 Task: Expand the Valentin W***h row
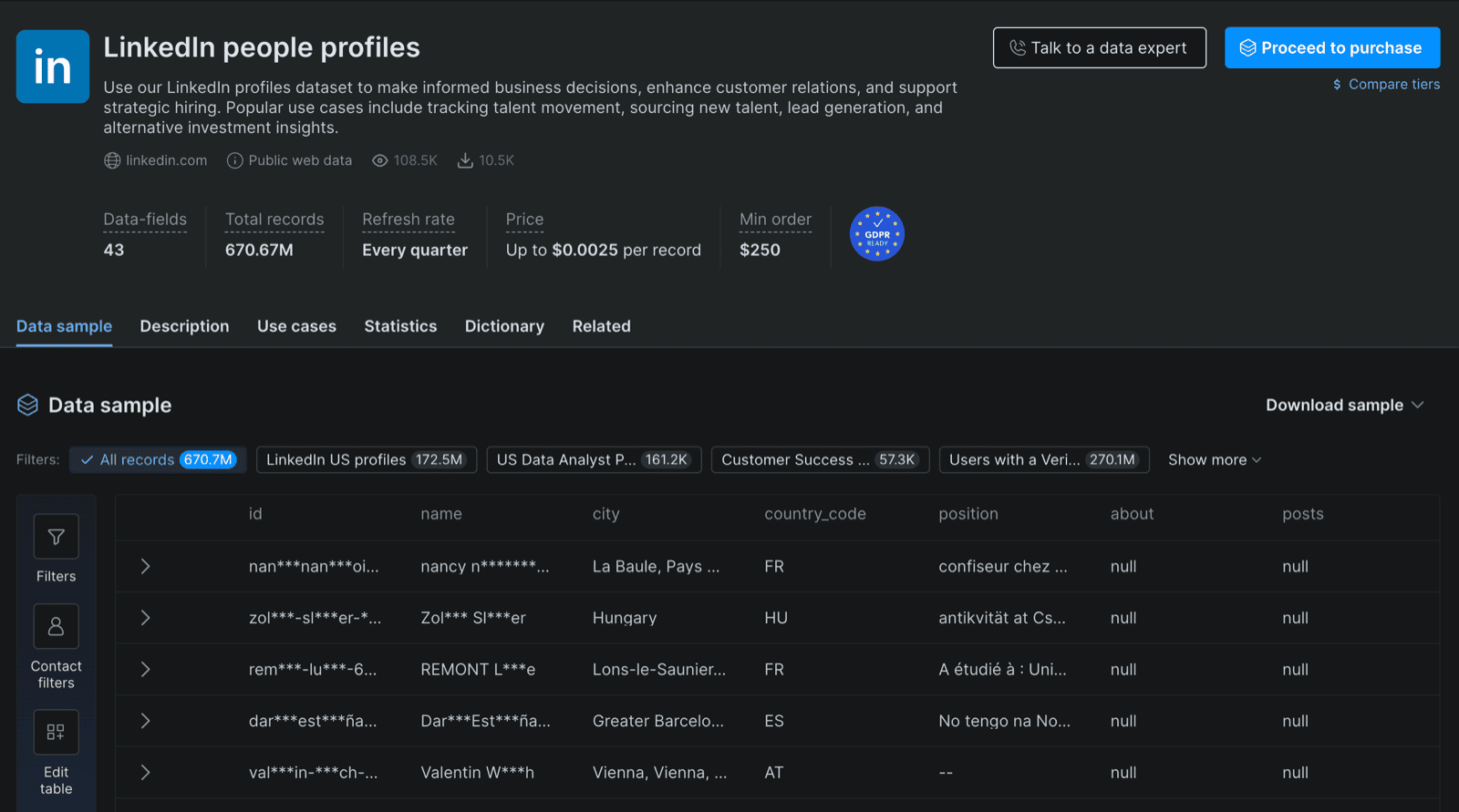click(145, 772)
